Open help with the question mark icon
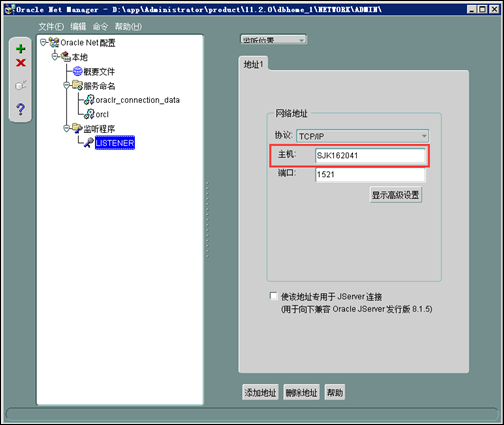This screenshot has width=504, height=425. 20,109
